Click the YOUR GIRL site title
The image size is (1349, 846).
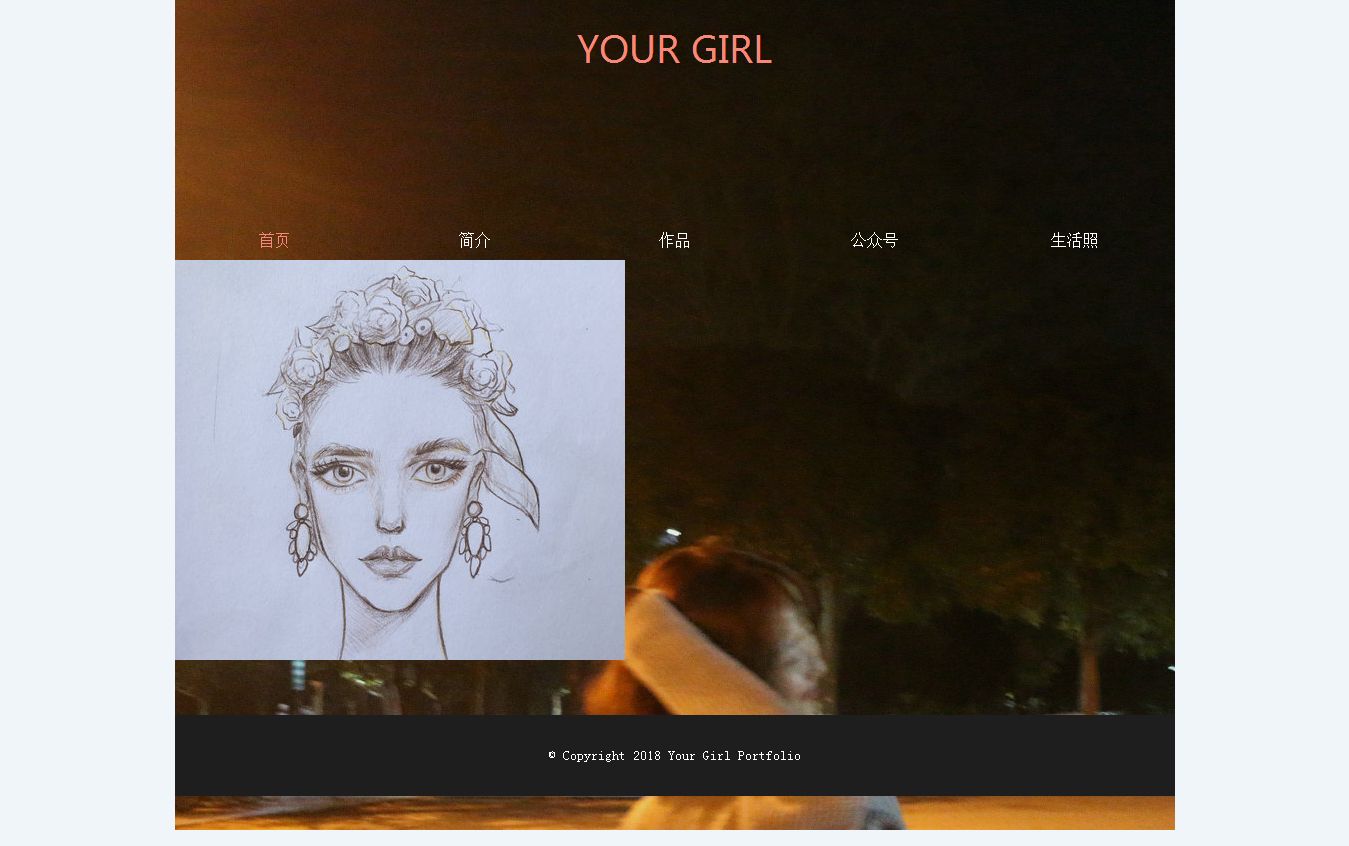pos(674,49)
